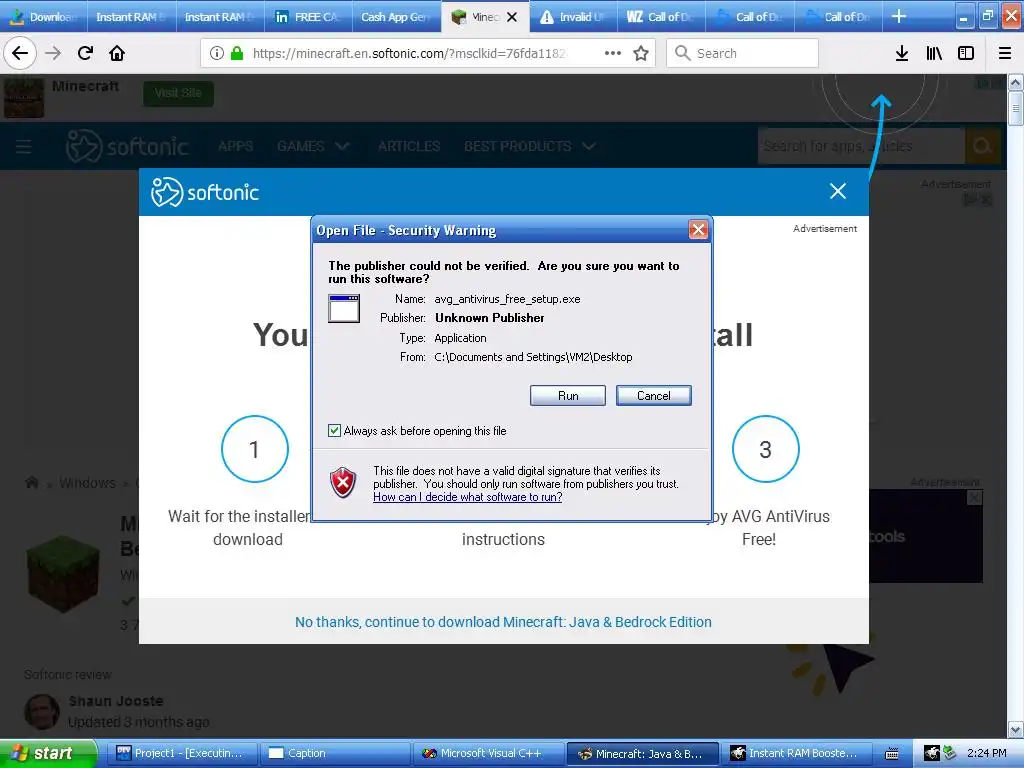This screenshot has width=1024, height=768.
Task: Switch to Caption taskbar item
Action: coord(334,754)
